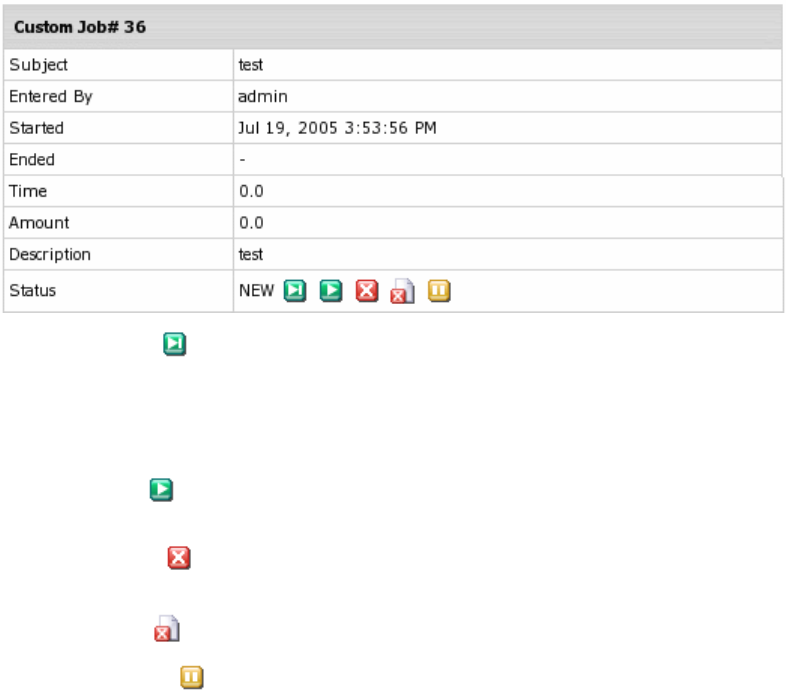Click the "Jul 19, 2005 3:53:56 PM" value
Image resolution: width=786 pixels, height=694 pixels.
point(337,128)
